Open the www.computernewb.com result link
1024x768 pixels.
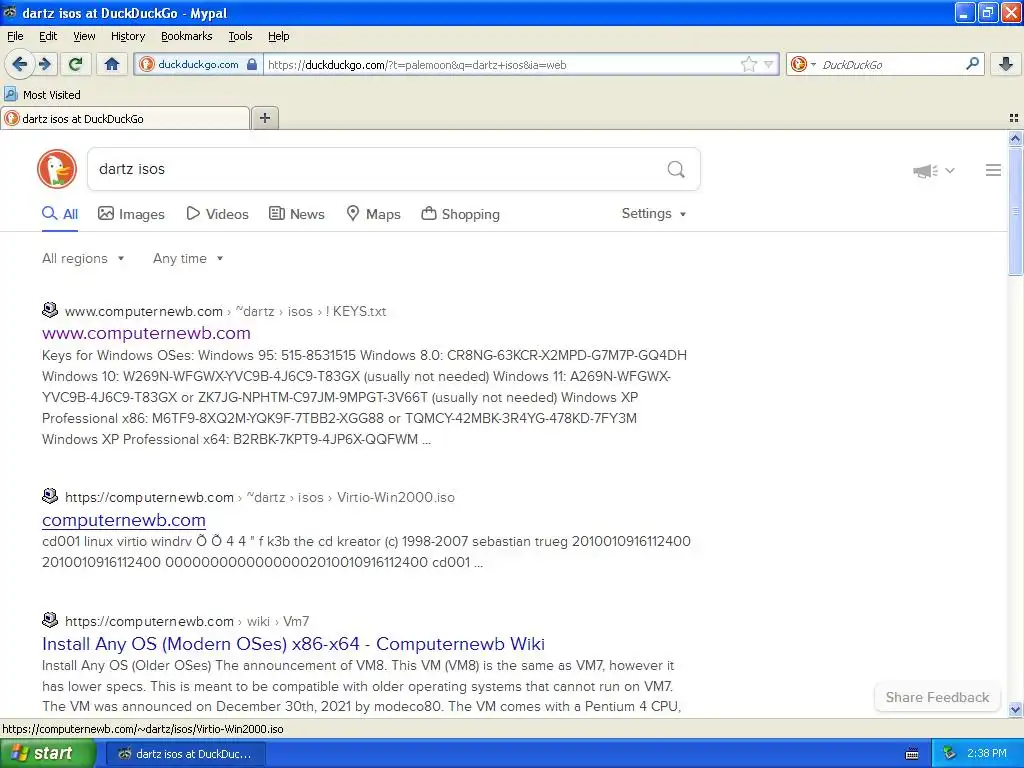(x=146, y=333)
